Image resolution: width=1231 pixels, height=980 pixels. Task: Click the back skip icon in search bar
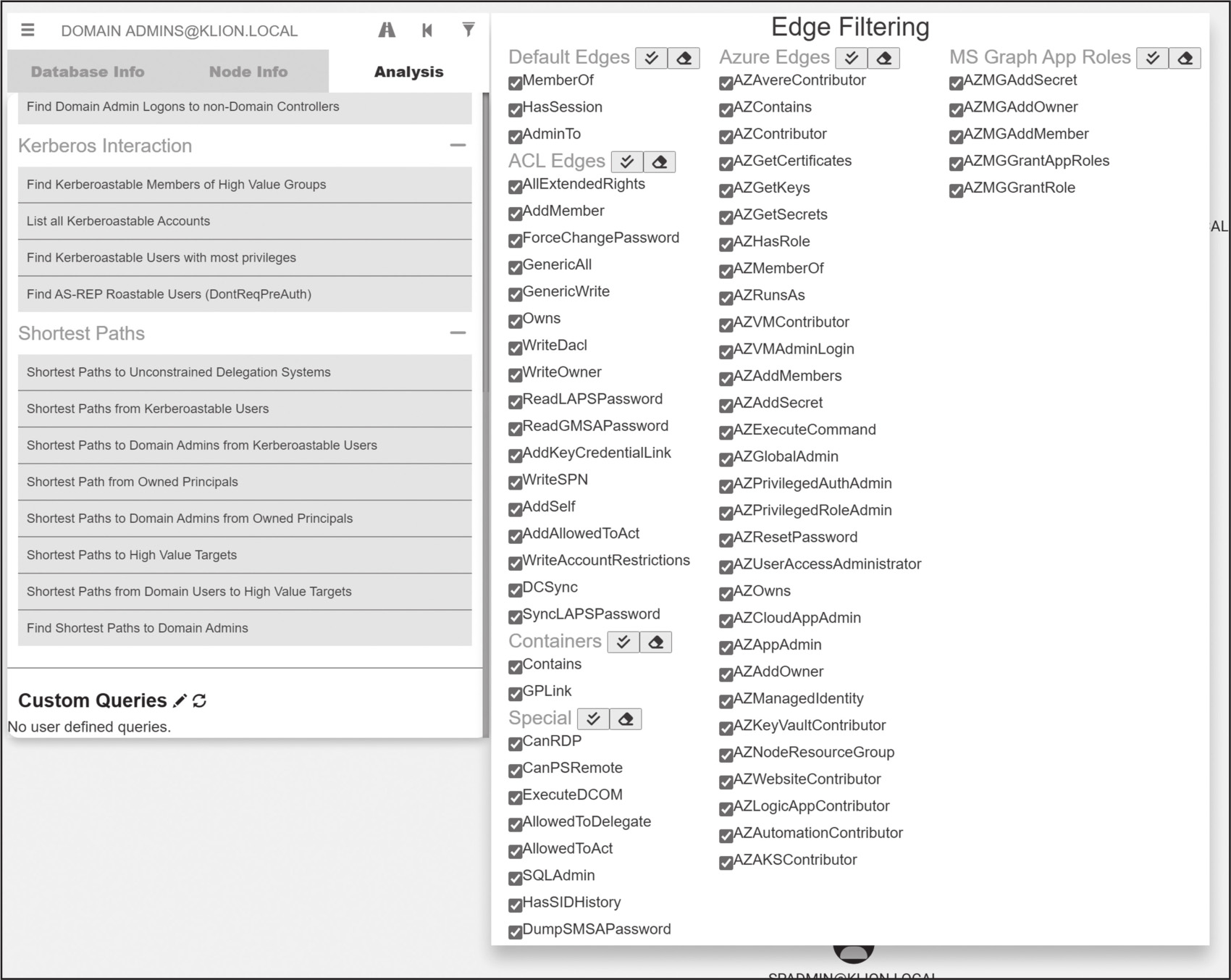click(x=427, y=30)
